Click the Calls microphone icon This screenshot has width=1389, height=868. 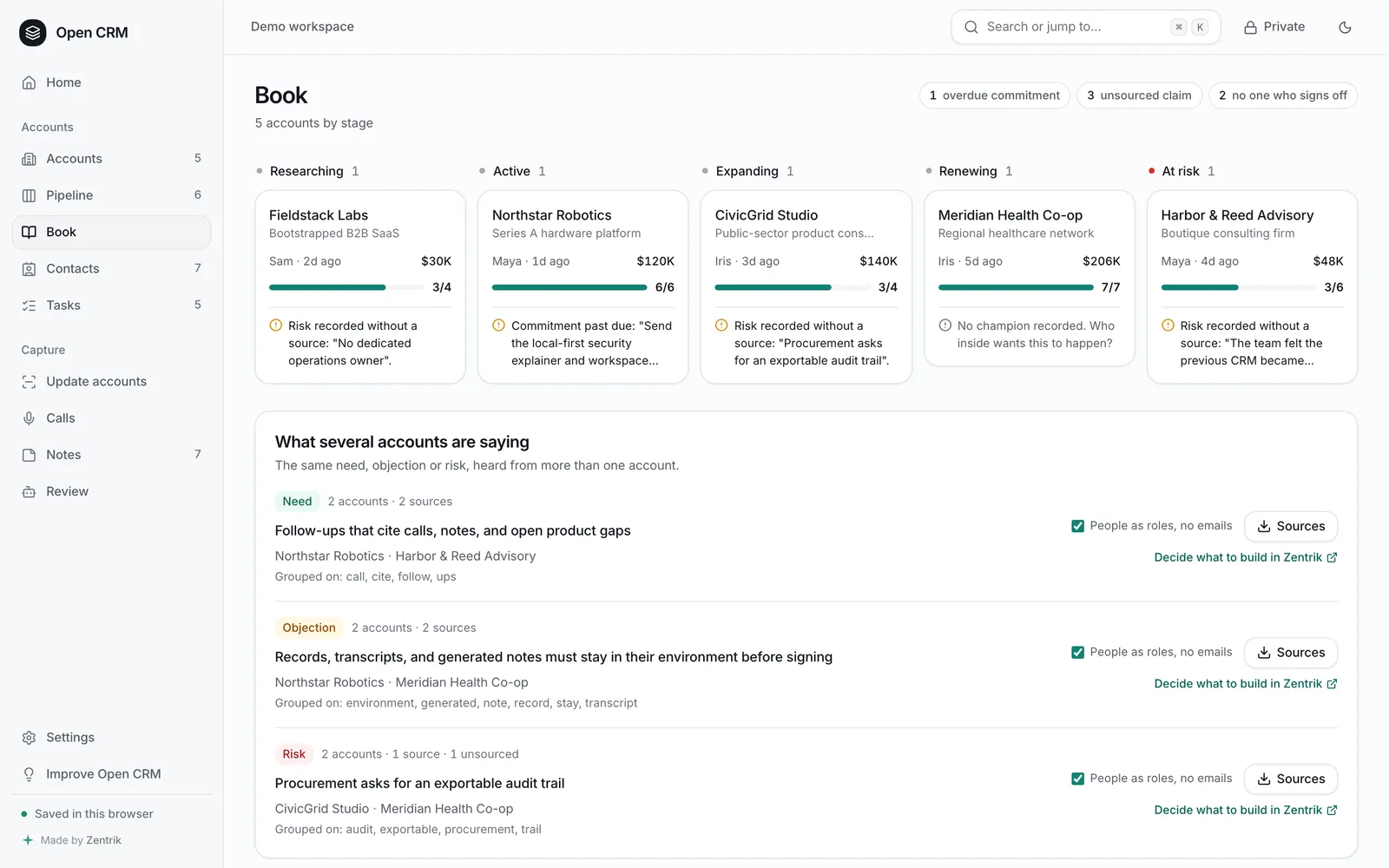click(29, 418)
